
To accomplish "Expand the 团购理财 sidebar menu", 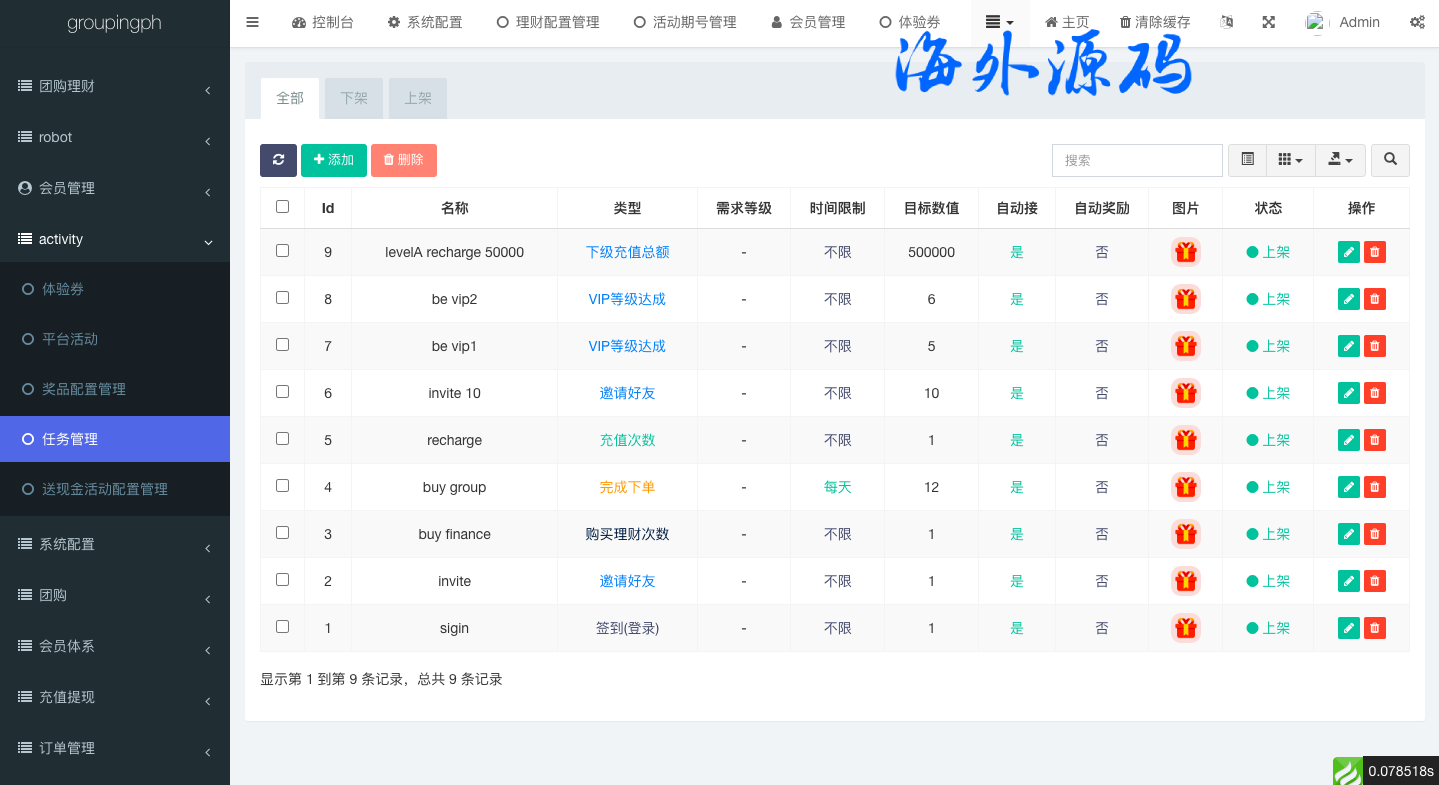I will pyautogui.click(x=115, y=87).
